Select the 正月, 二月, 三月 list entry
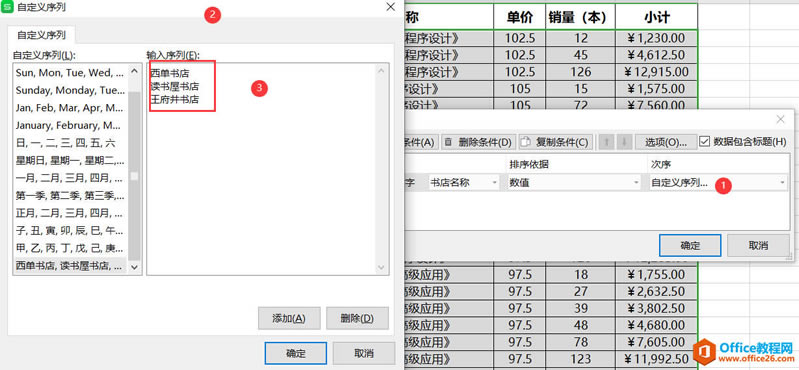 (71, 214)
